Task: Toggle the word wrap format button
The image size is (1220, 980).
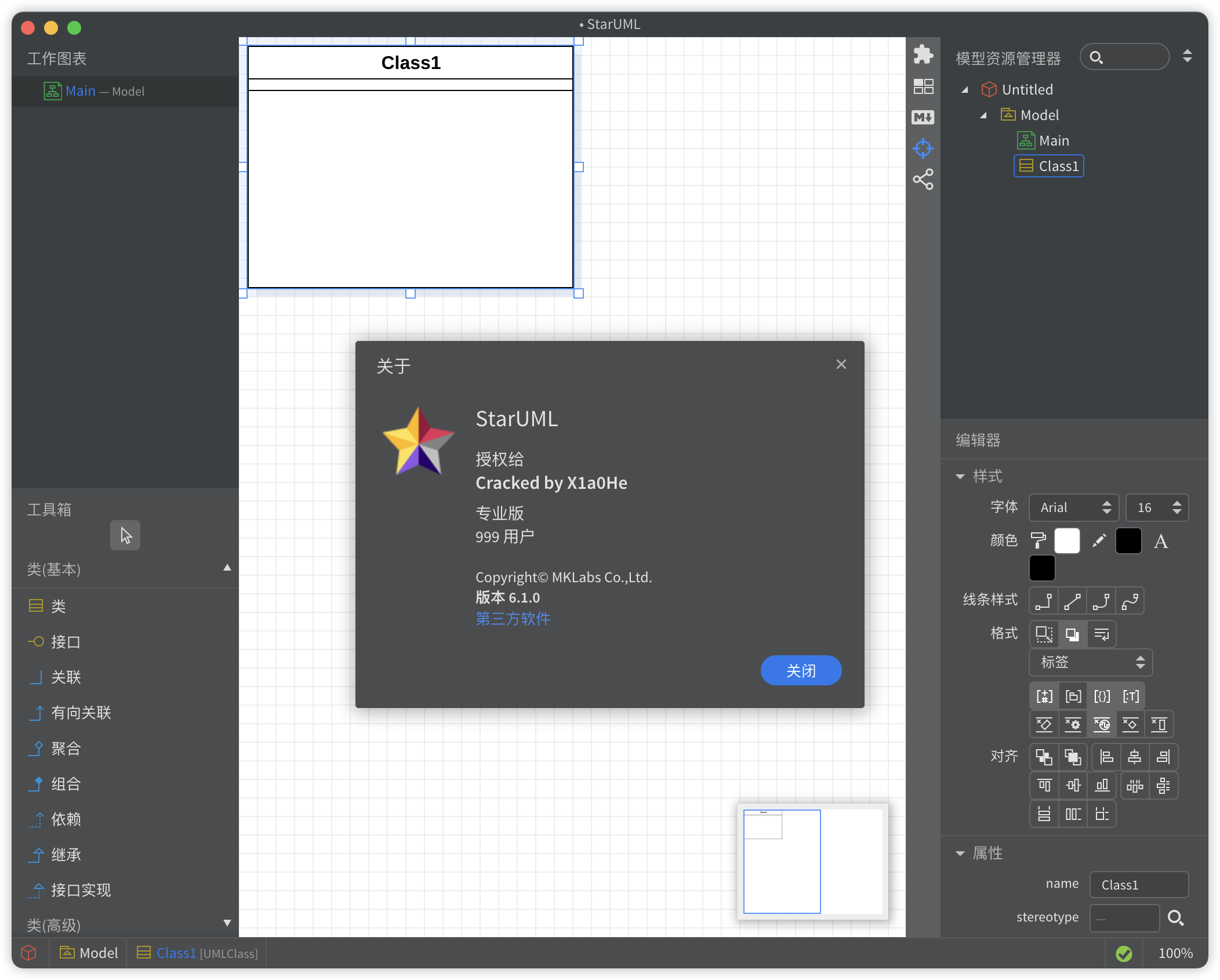Action: coord(1101,634)
